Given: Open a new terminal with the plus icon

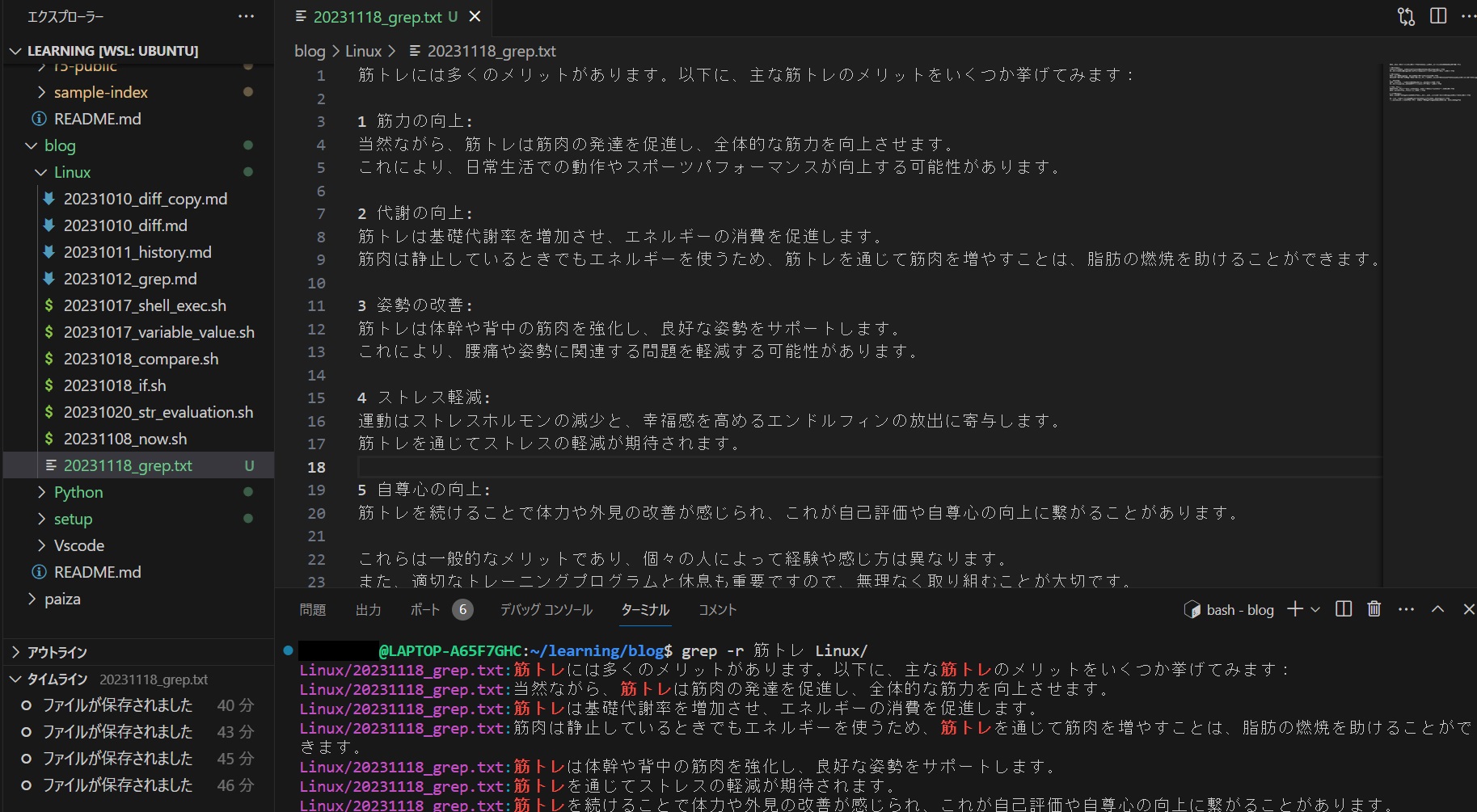Looking at the screenshot, I should [1295, 609].
